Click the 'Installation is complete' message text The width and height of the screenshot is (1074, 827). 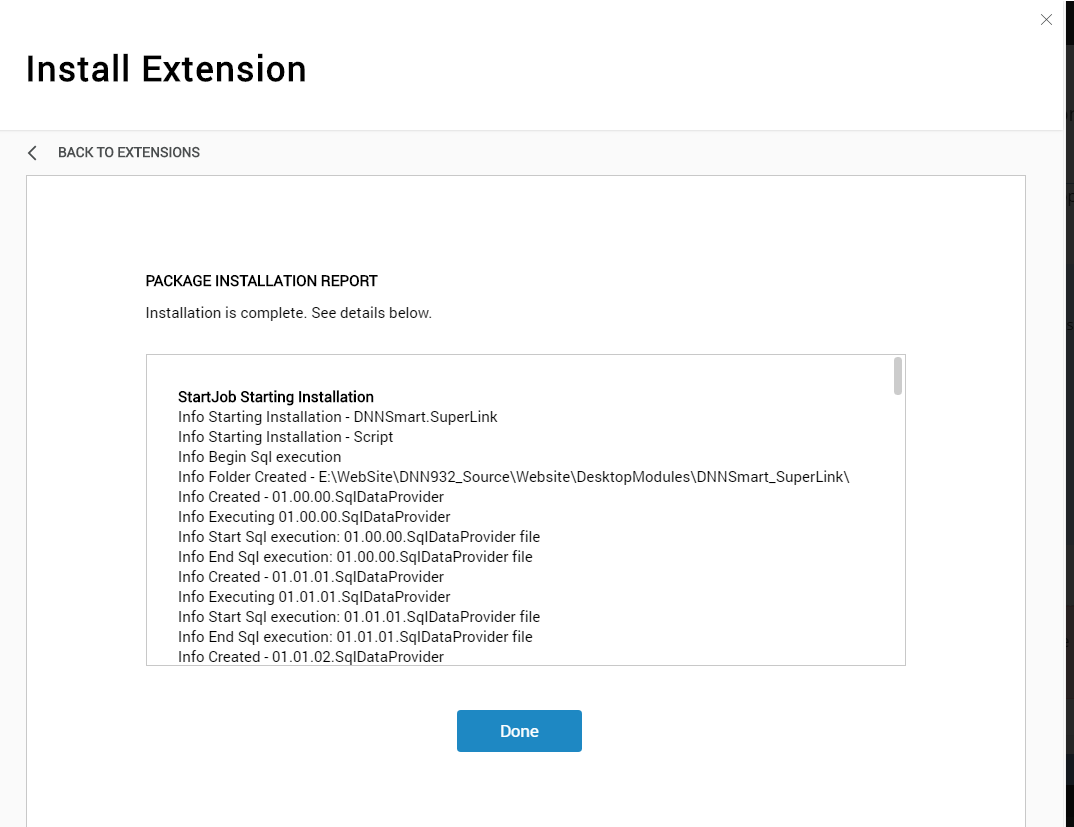(x=288, y=313)
